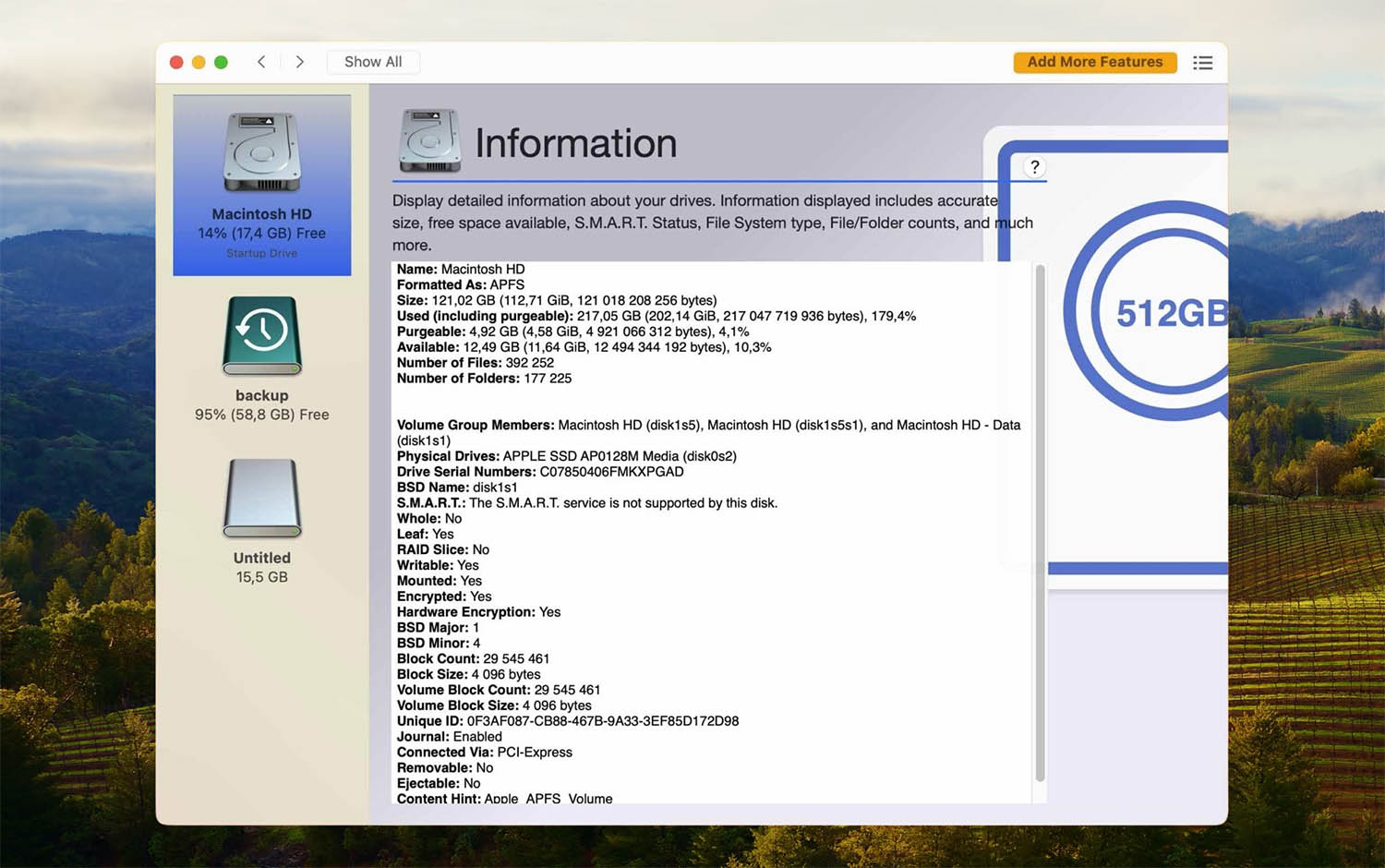Click 'Number of Folders: 177 225'
1385x868 pixels.
[484, 379]
